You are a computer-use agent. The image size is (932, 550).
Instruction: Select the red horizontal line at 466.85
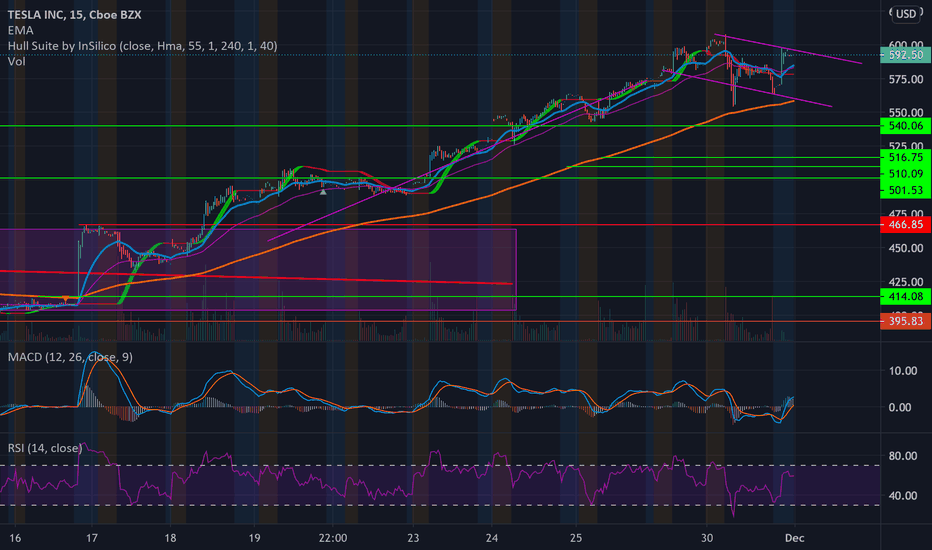point(478,225)
